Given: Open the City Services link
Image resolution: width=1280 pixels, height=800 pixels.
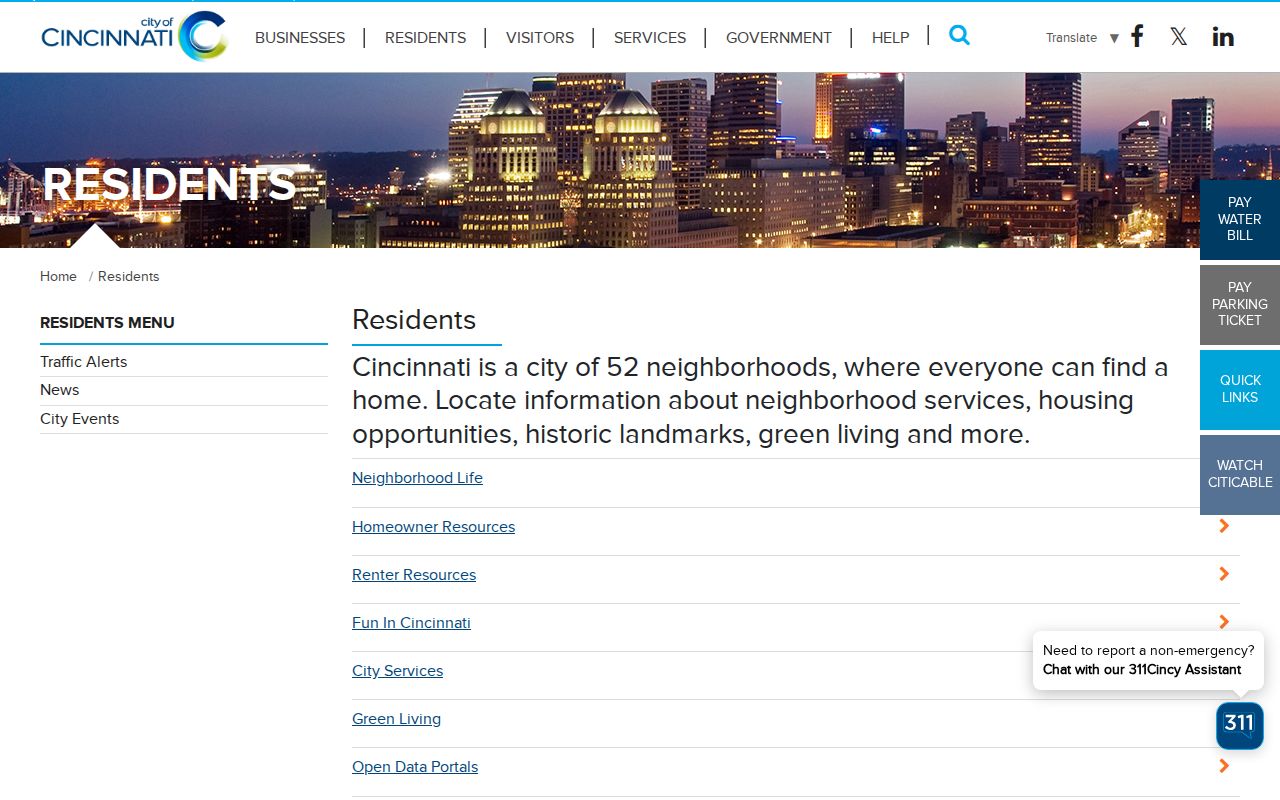Looking at the screenshot, I should pyautogui.click(x=397, y=671).
